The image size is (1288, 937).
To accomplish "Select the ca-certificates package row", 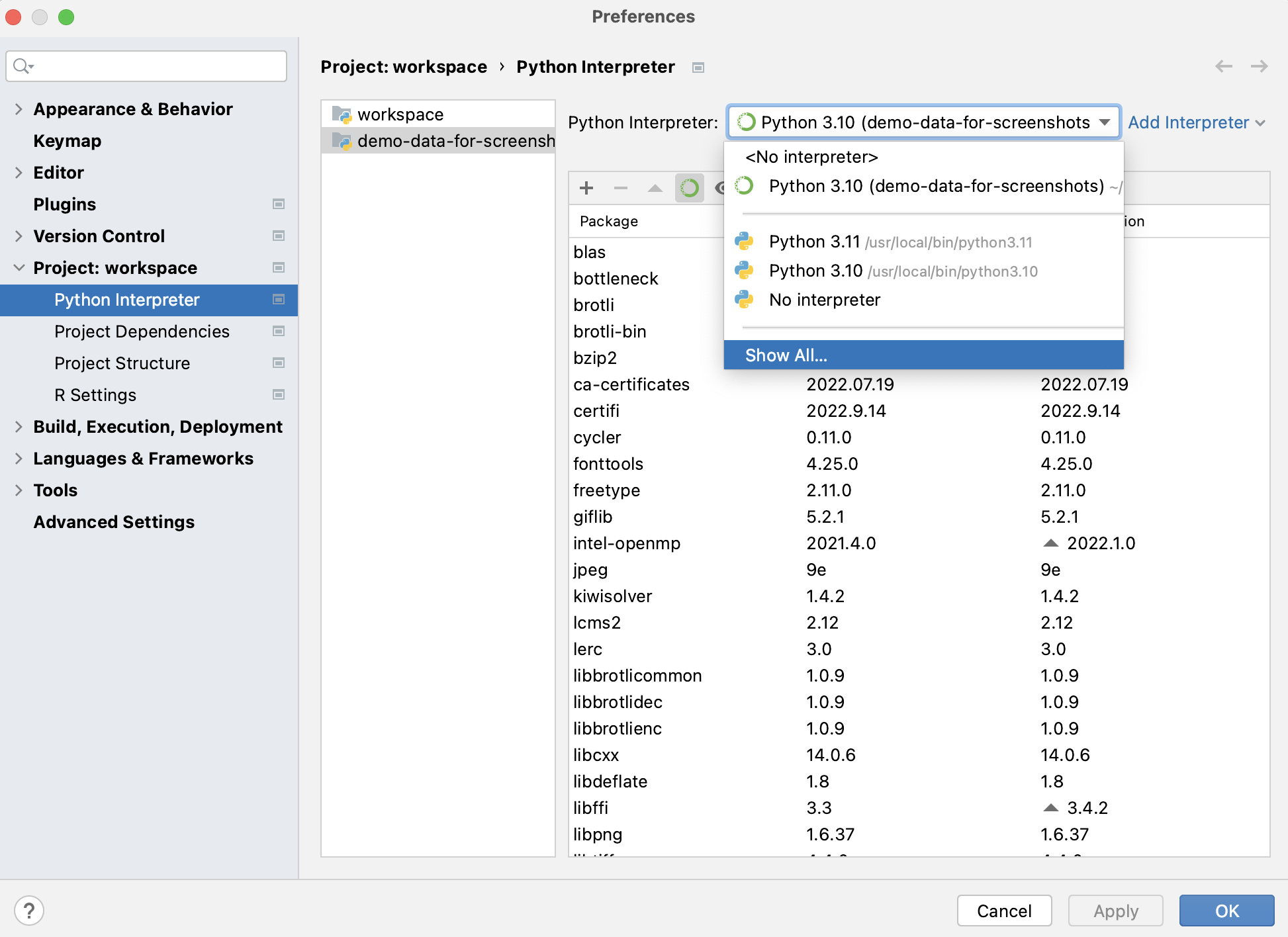I will tap(919, 384).
